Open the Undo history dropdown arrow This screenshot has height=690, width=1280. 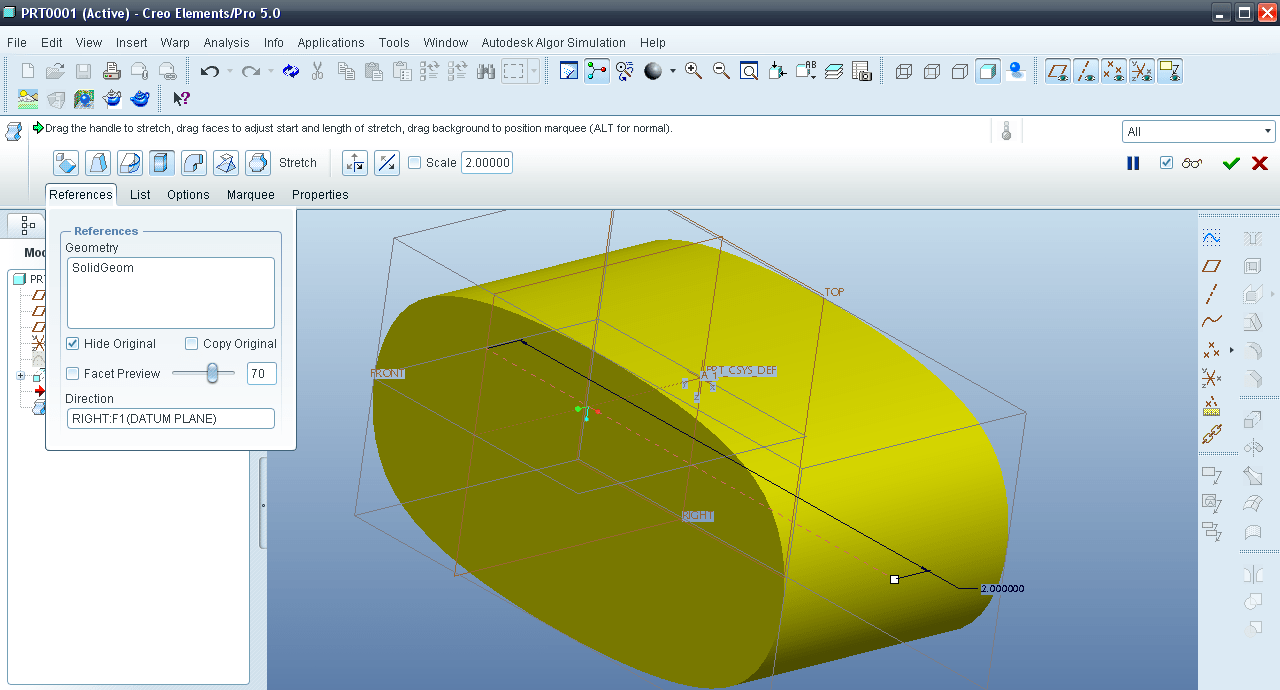tap(230, 71)
